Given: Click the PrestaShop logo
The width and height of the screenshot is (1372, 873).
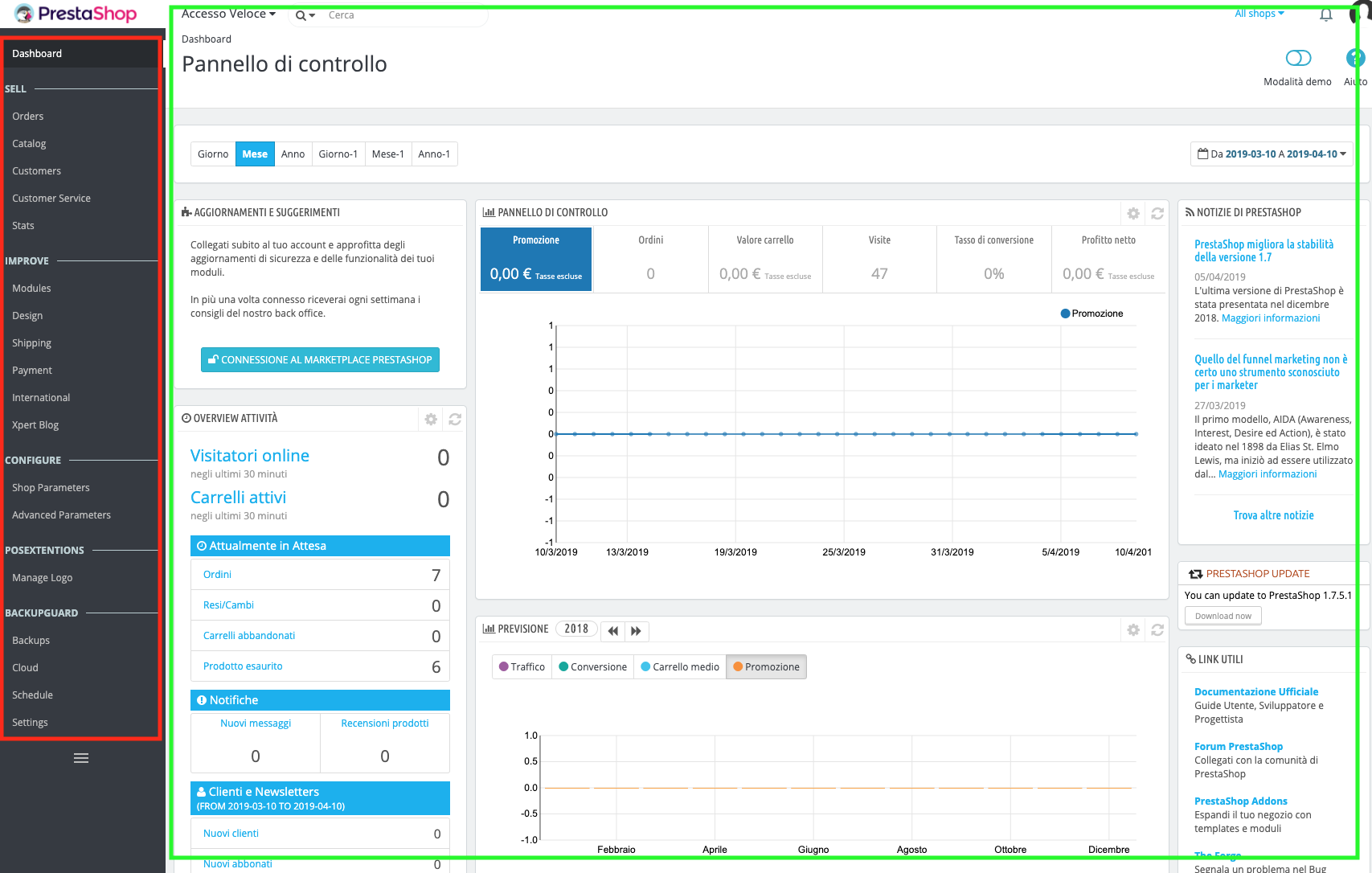Looking at the screenshot, I should (76, 14).
